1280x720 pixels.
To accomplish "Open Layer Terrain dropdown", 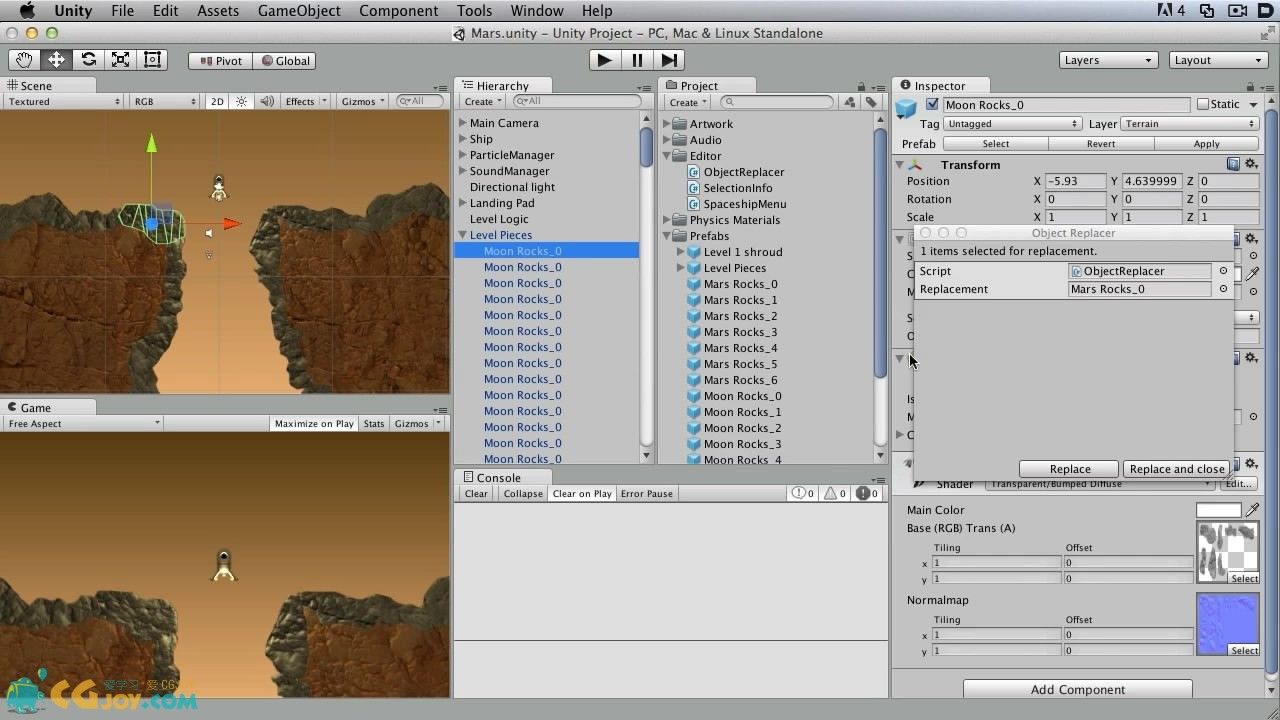I will click(1190, 124).
